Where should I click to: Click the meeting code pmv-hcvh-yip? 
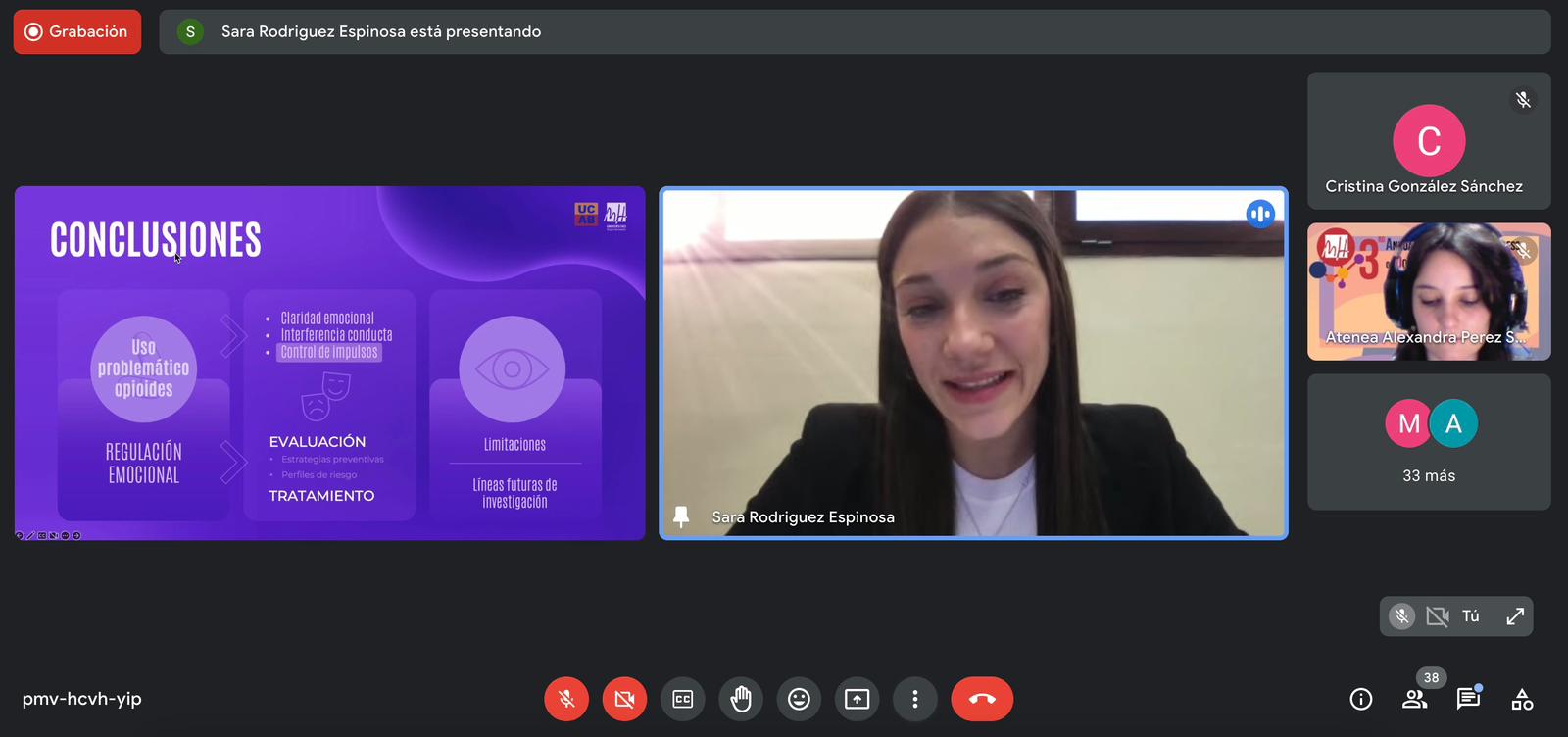(x=82, y=699)
